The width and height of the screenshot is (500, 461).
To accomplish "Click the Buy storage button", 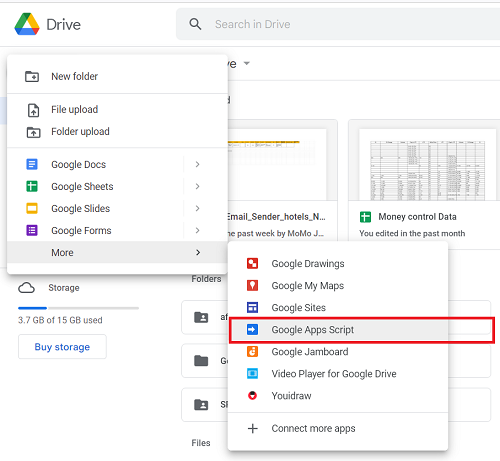I will (x=62, y=347).
